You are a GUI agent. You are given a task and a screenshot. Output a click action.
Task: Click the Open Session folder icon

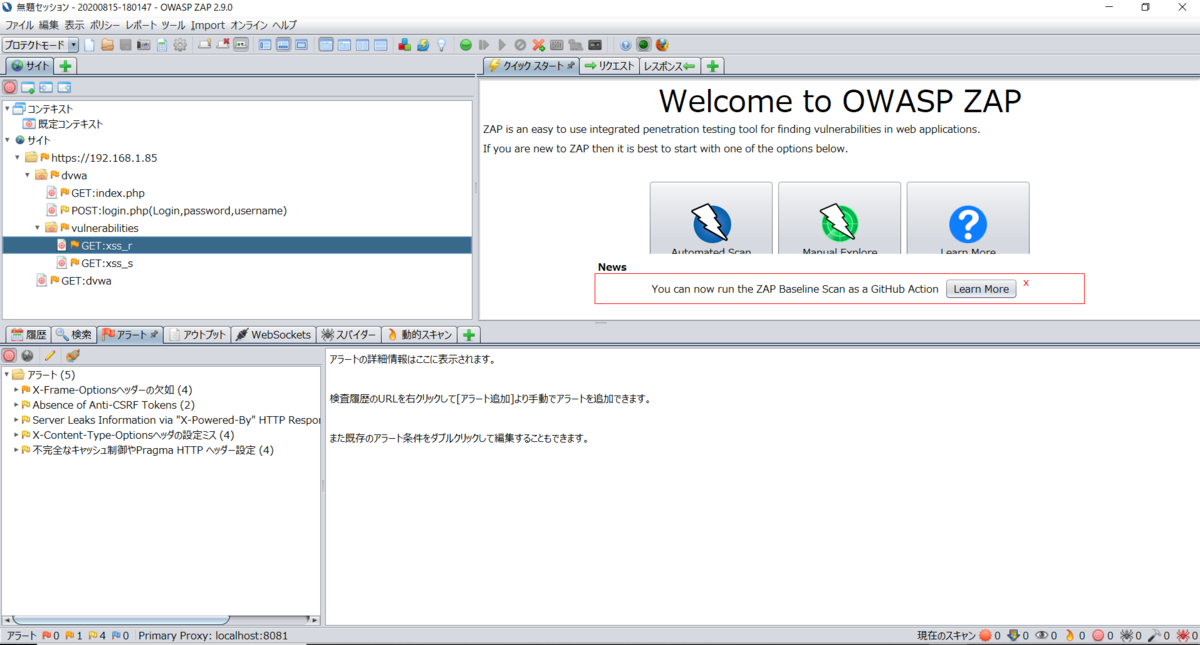tap(107, 45)
